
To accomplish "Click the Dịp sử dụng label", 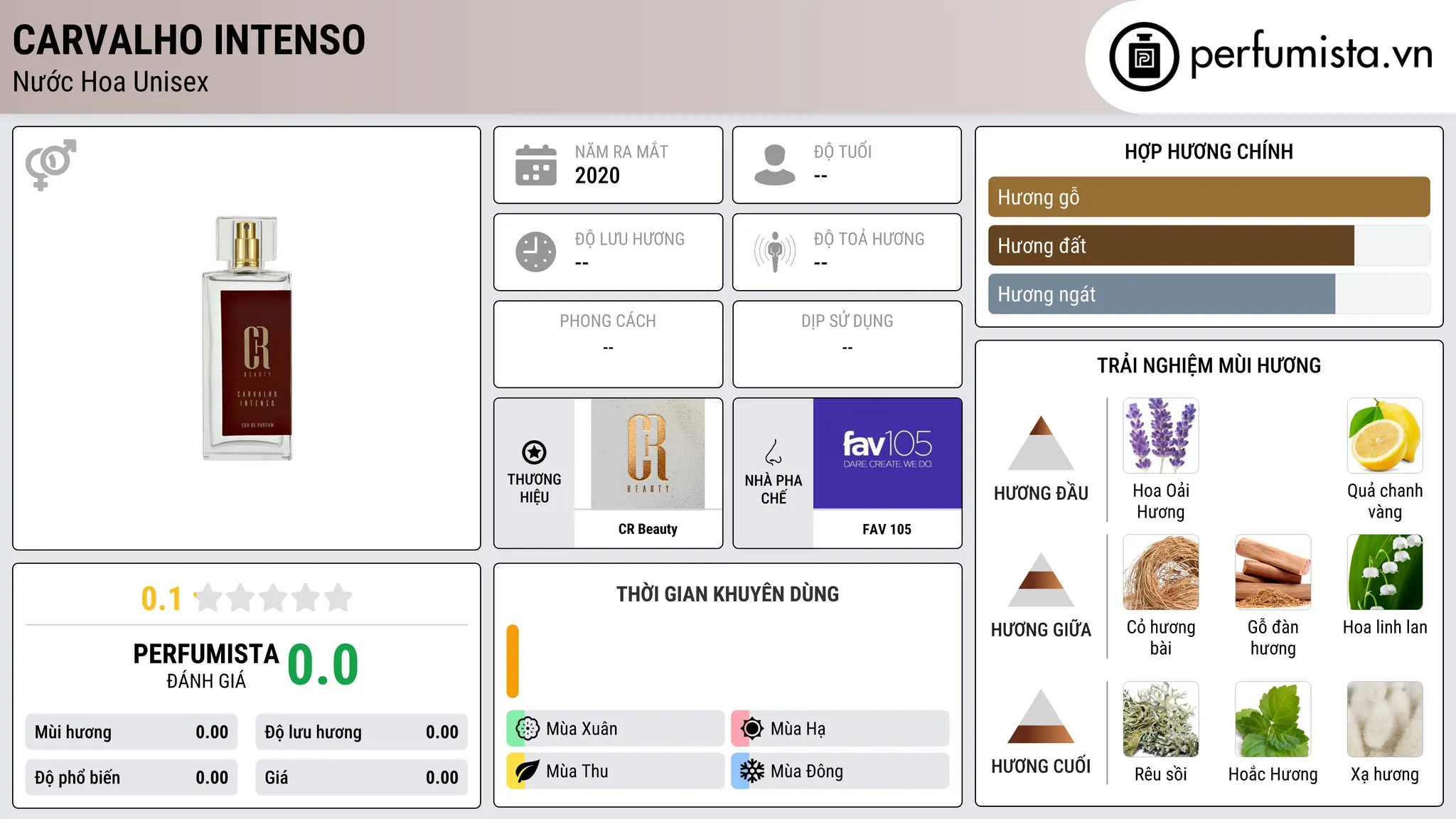I will 847,321.
